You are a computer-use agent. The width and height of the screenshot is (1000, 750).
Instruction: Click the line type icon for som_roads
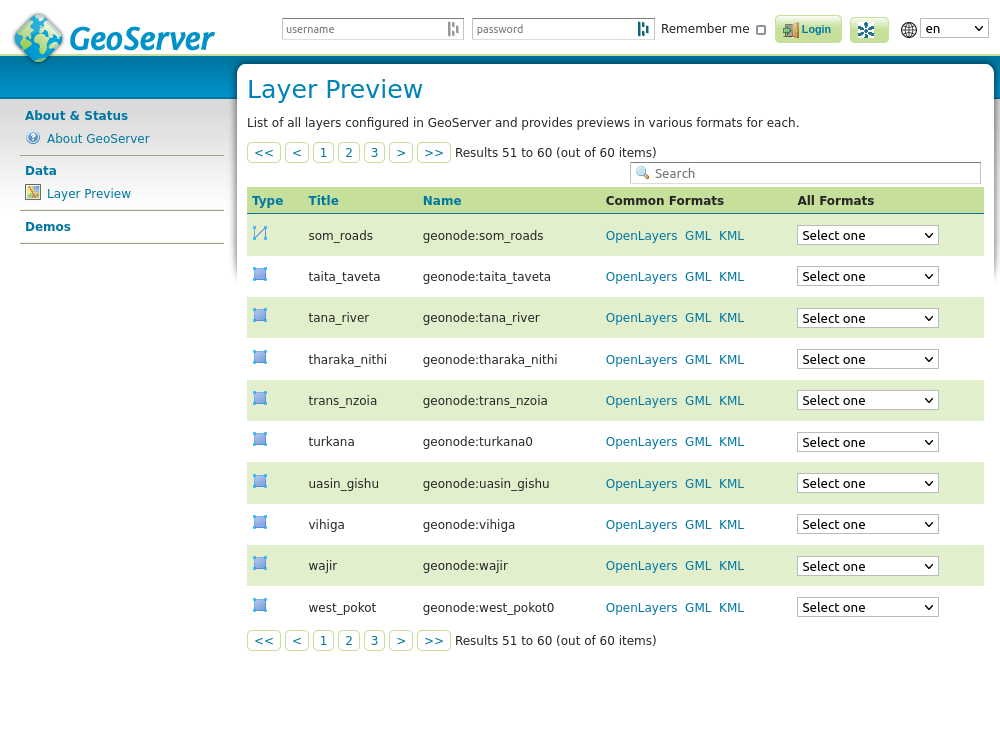pyautogui.click(x=260, y=233)
